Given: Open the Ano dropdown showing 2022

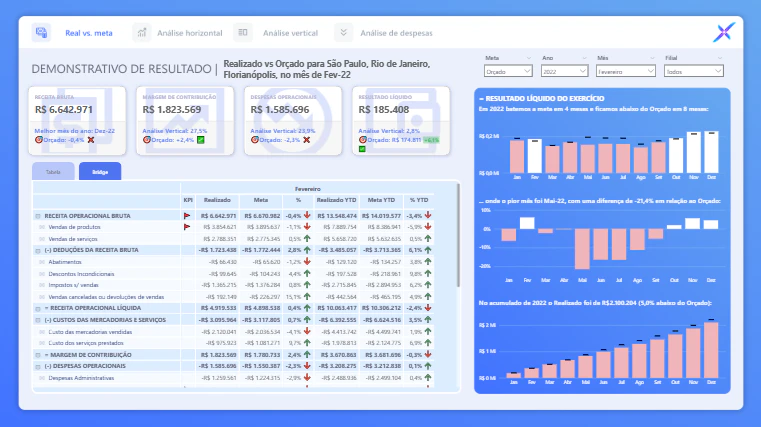Looking at the screenshot, I should 564,71.
